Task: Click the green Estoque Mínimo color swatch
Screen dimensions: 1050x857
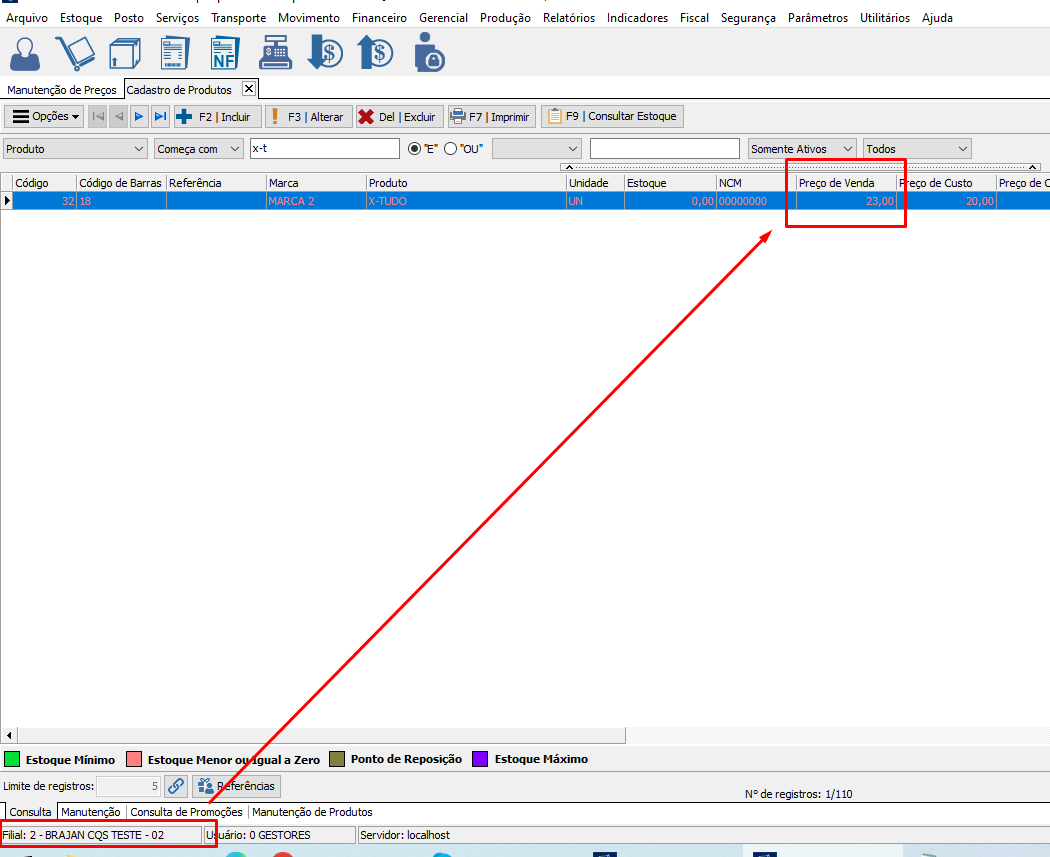Action: (x=13, y=759)
